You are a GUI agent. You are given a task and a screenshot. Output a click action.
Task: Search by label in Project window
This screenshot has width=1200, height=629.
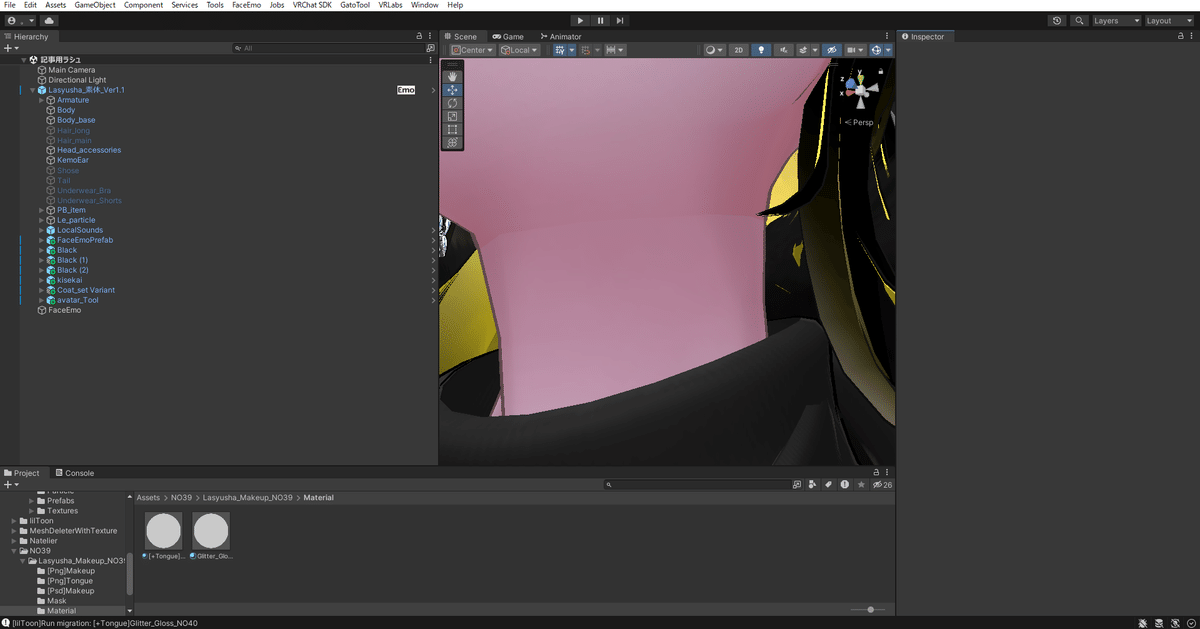coord(828,485)
